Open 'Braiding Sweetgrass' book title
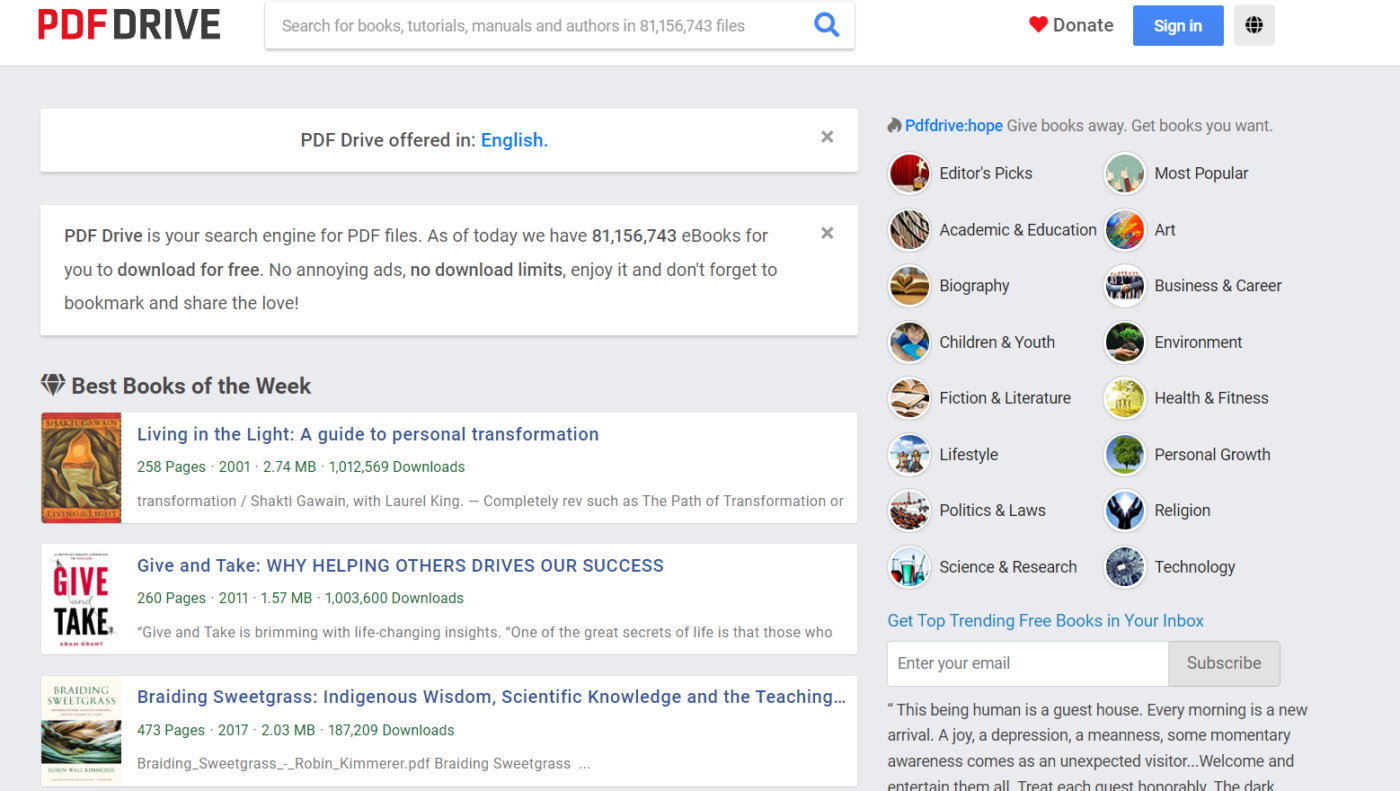The width and height of the screenshot is (1400, 791). point(491,697)
